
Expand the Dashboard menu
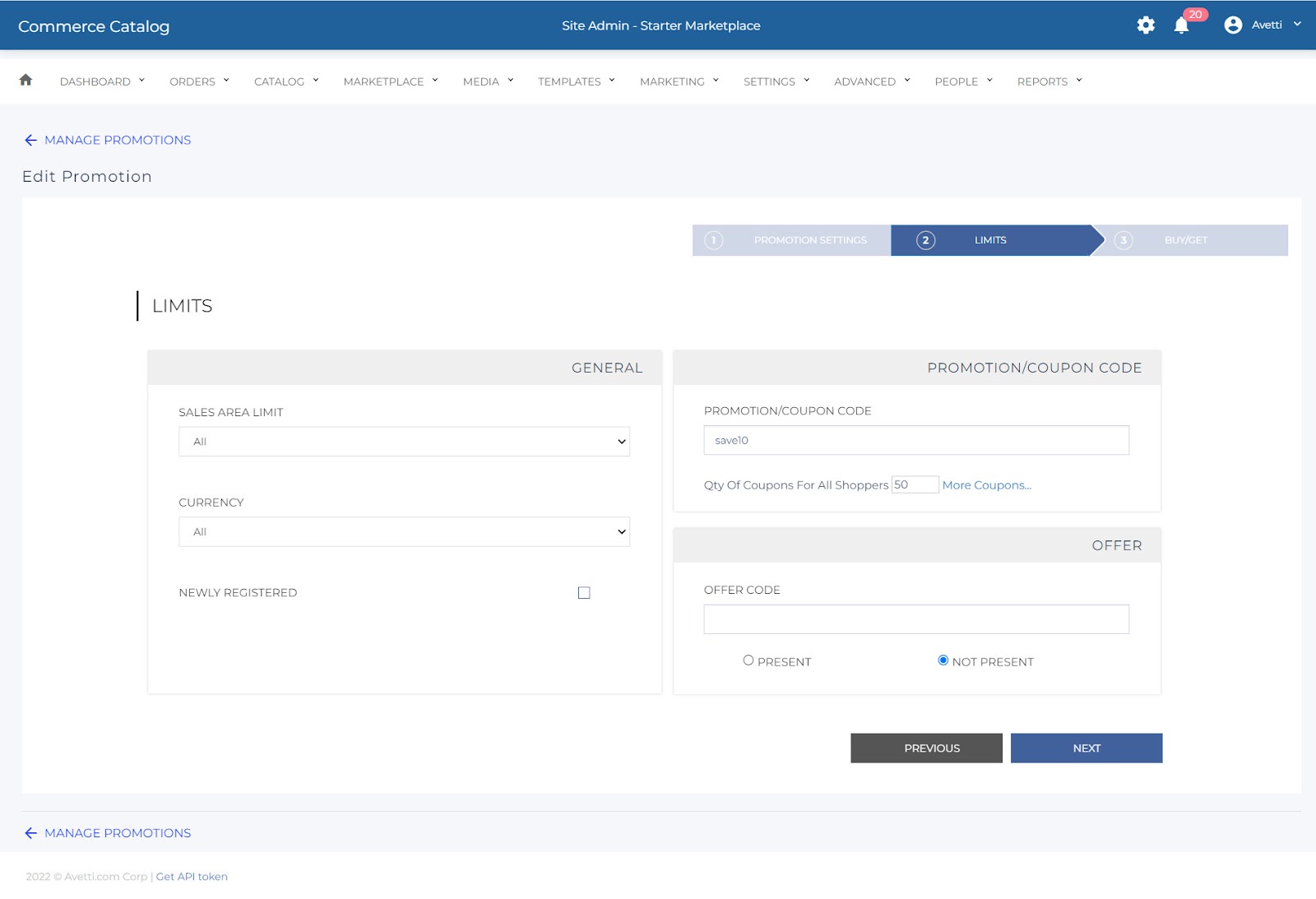point(102,81)
